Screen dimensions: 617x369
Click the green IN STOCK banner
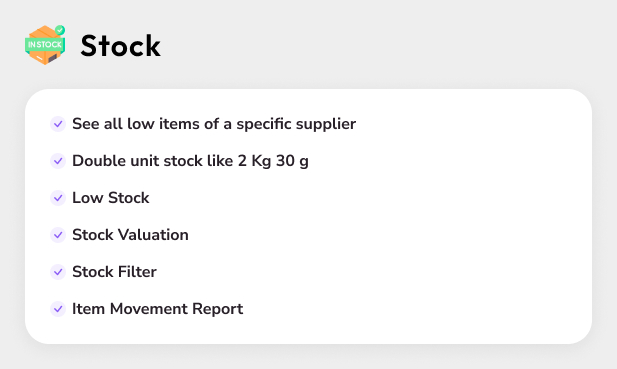[x=44, y=44]
